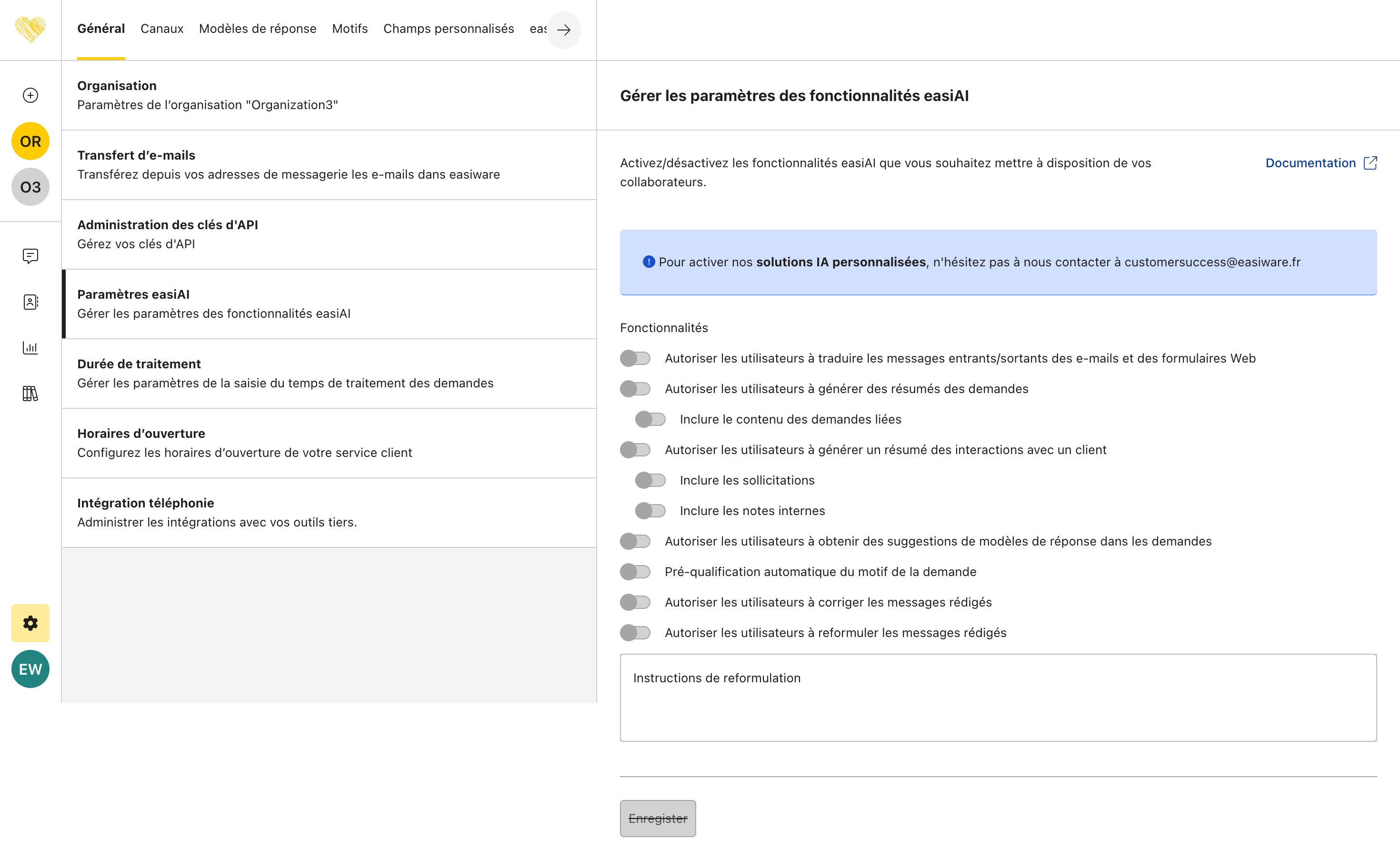Screen dimensions: 1400x860
Task: Enable generating summaries of requests
Action: tap(635, 389)
